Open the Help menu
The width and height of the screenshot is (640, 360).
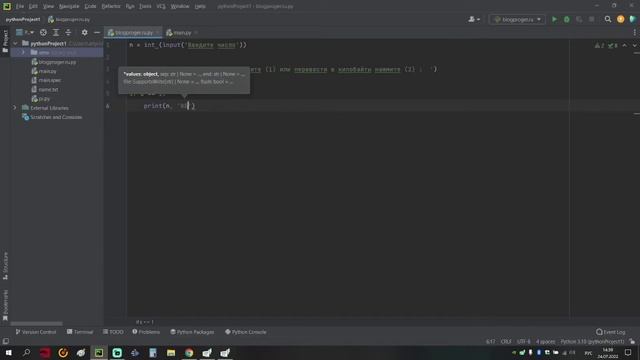200,6
